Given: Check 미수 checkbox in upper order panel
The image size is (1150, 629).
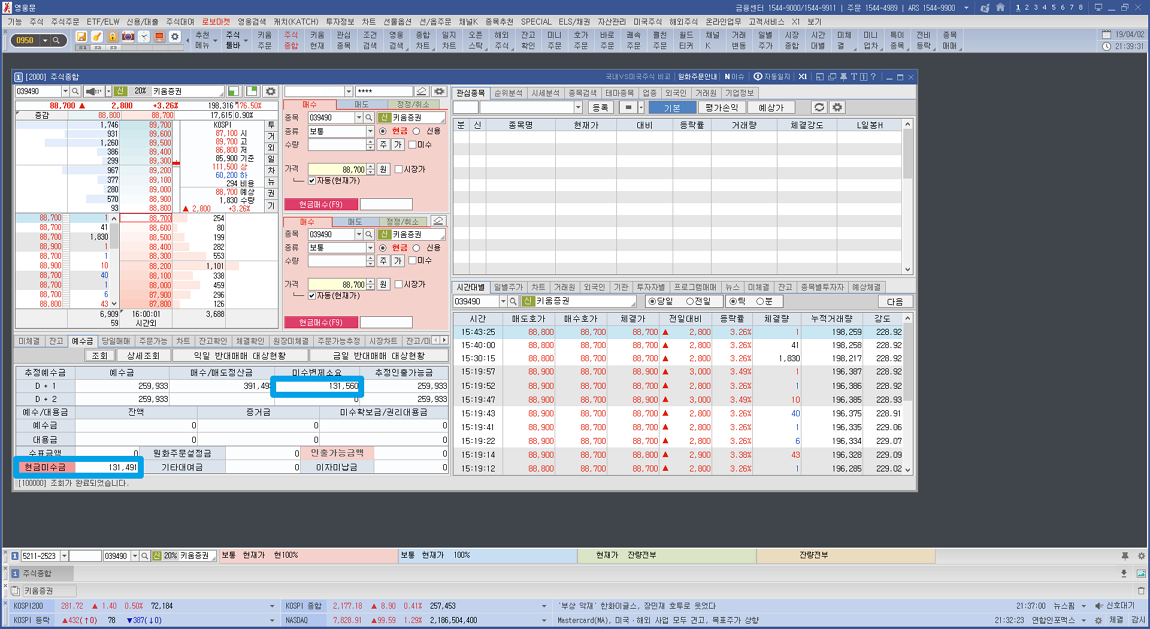Looking at the screenshot, I should coord(411,144).
